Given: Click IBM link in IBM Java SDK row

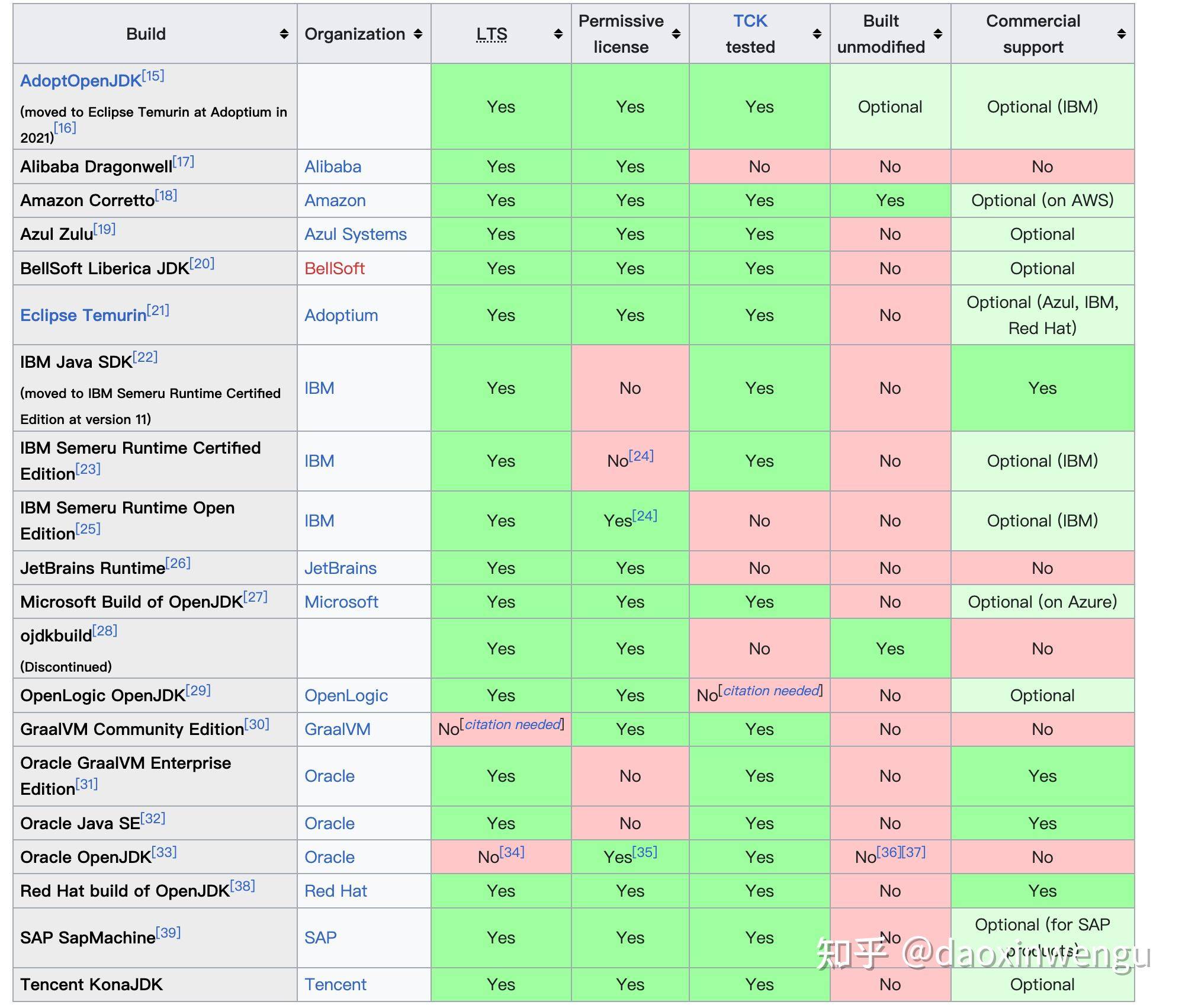Looking at the screenshot, I should point(319,388).
